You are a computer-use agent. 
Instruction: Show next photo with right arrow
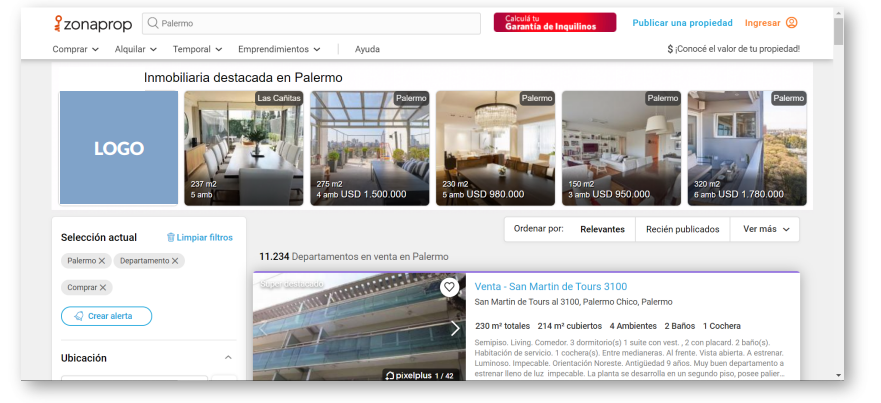(x=455, y=329)
